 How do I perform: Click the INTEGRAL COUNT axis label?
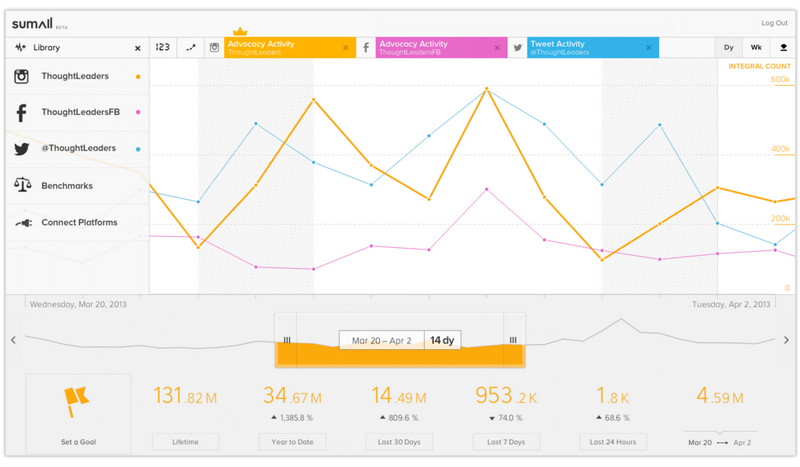coord(759,66)
